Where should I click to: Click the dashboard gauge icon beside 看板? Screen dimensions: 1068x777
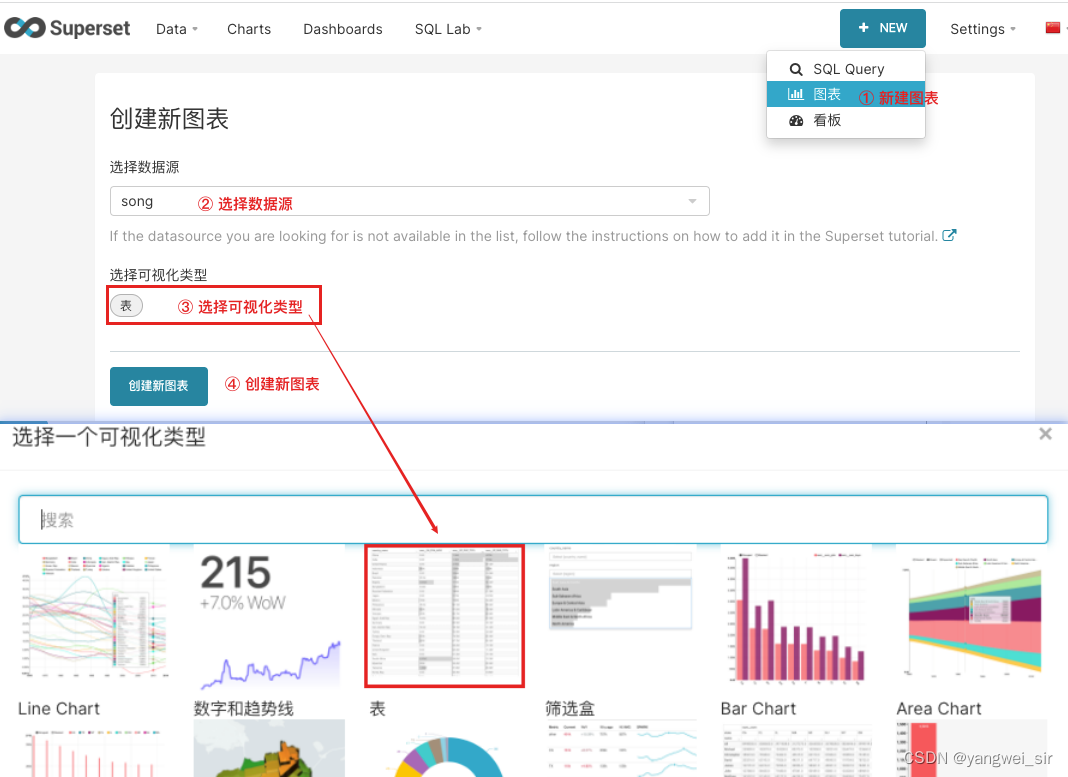point(796,121)
